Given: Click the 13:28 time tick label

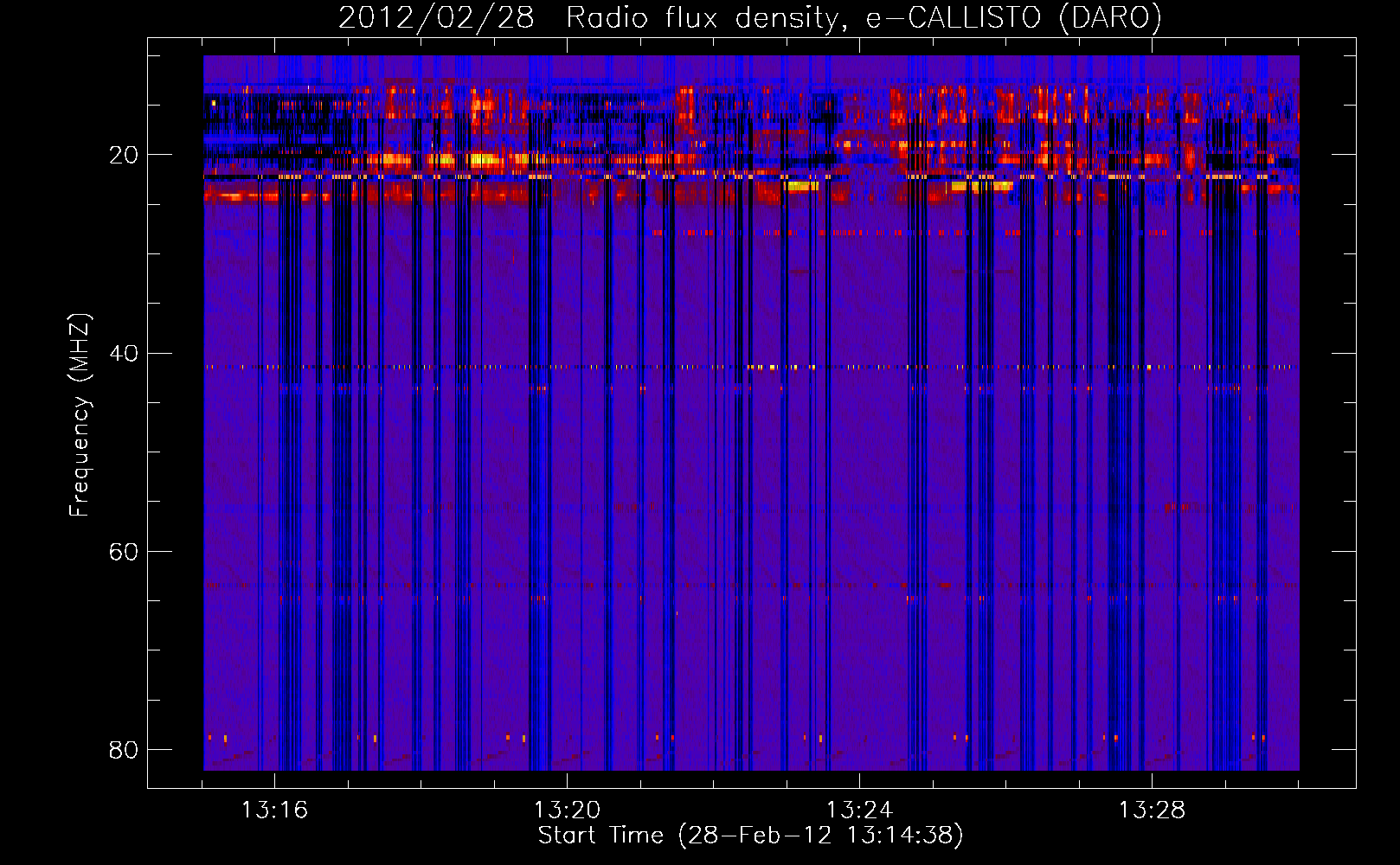Looking at the screenshot, I should (x=1152, y=811).
